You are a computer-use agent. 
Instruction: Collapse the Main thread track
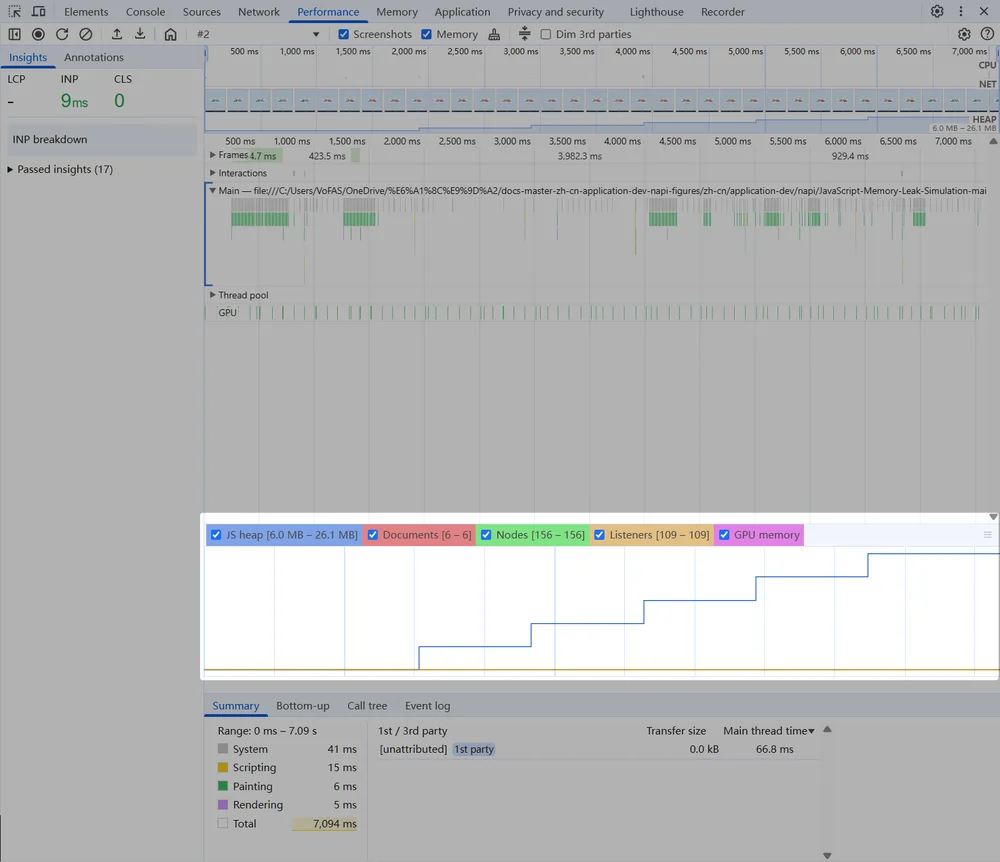coord(212,191)
